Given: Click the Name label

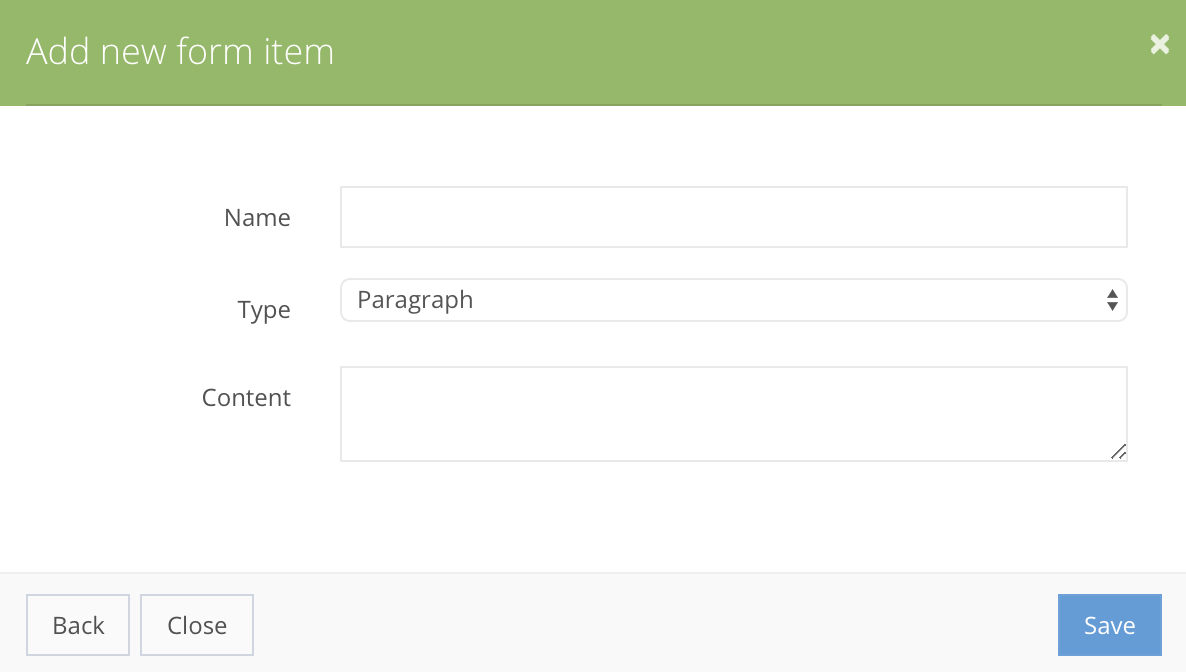Looking at the screenshot, I should (257, 217).
